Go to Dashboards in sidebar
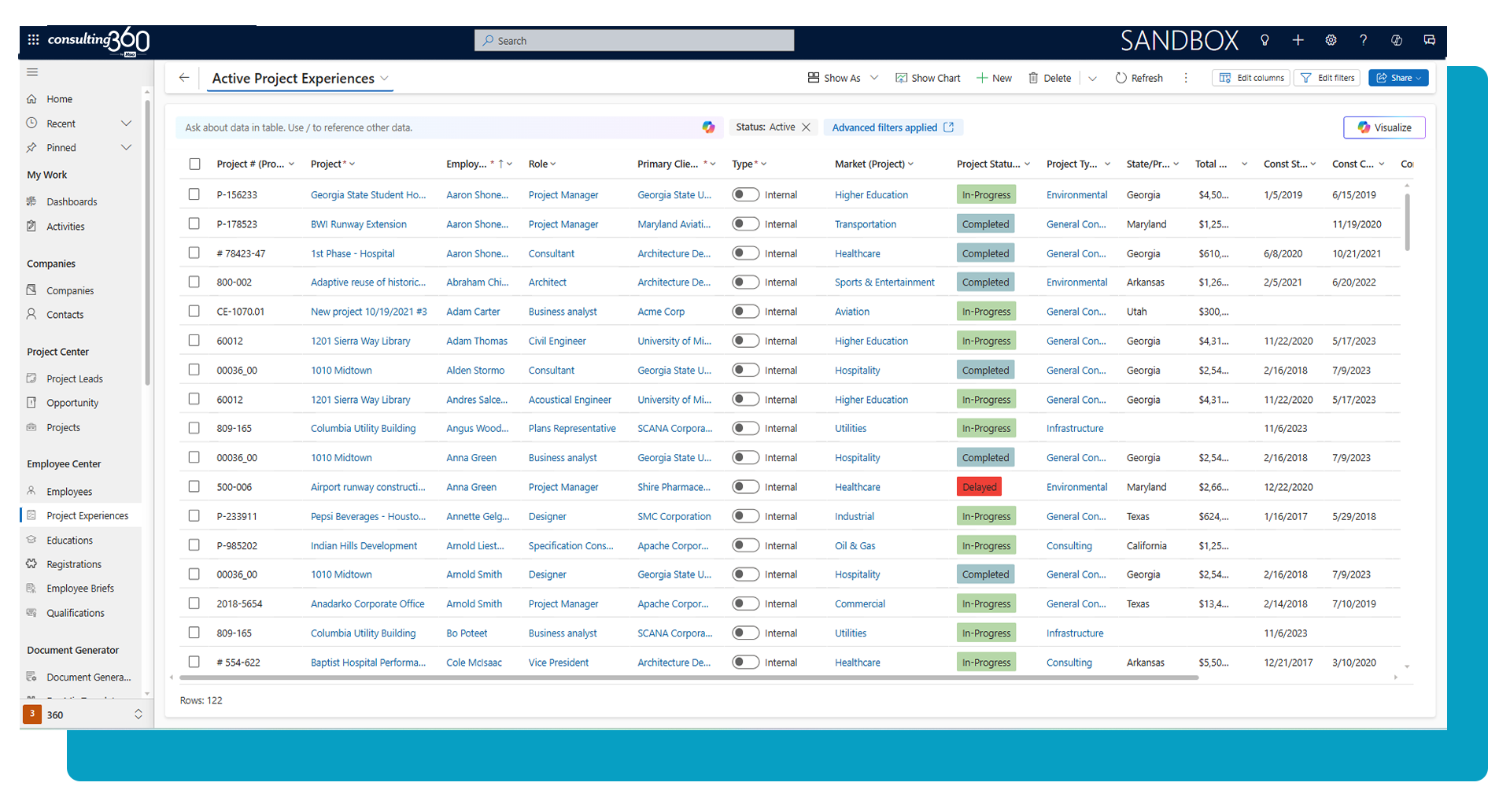Viewport: 1499px width, 812px height. pos(72,202)
